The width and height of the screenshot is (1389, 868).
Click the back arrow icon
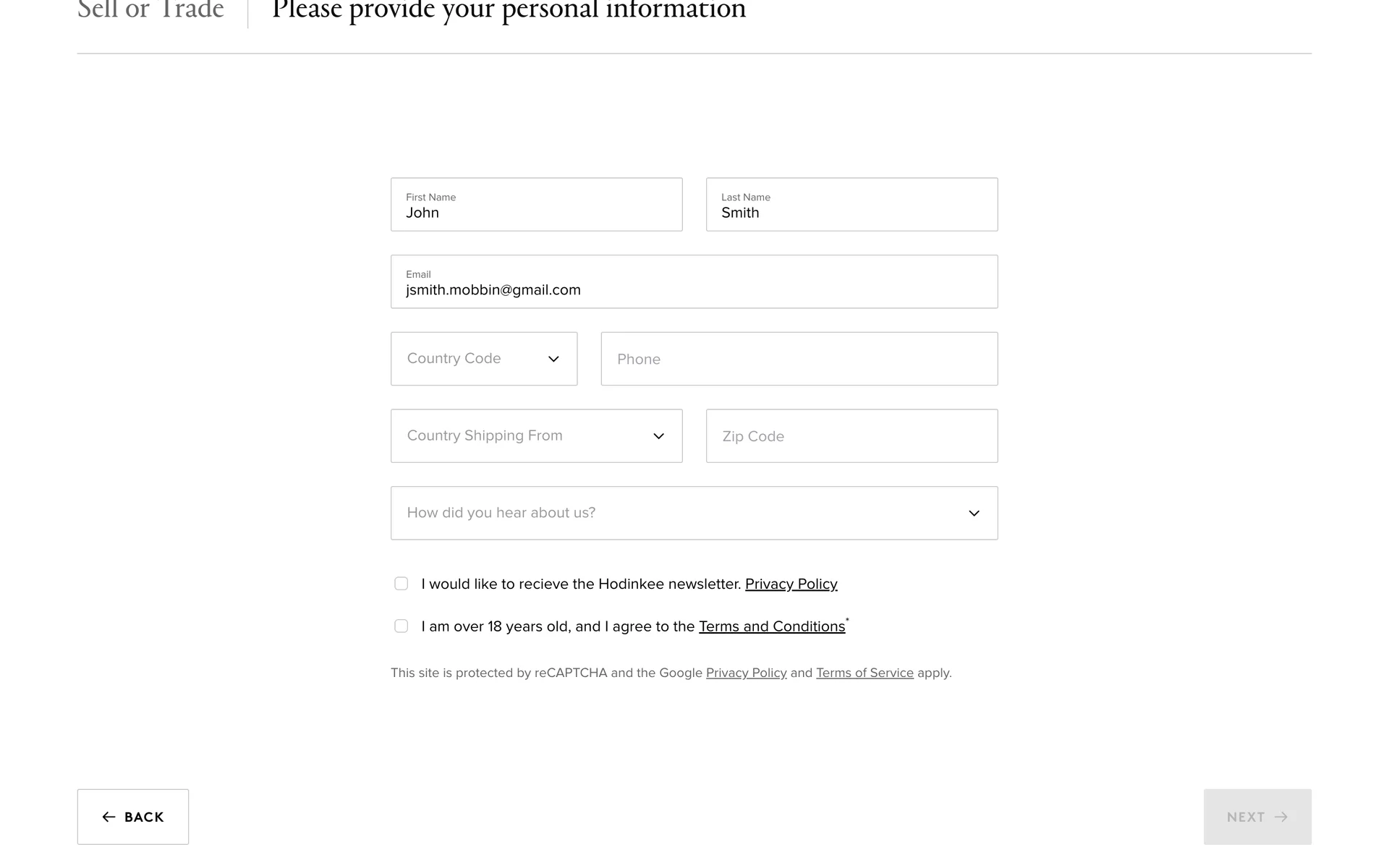(109, 817)
